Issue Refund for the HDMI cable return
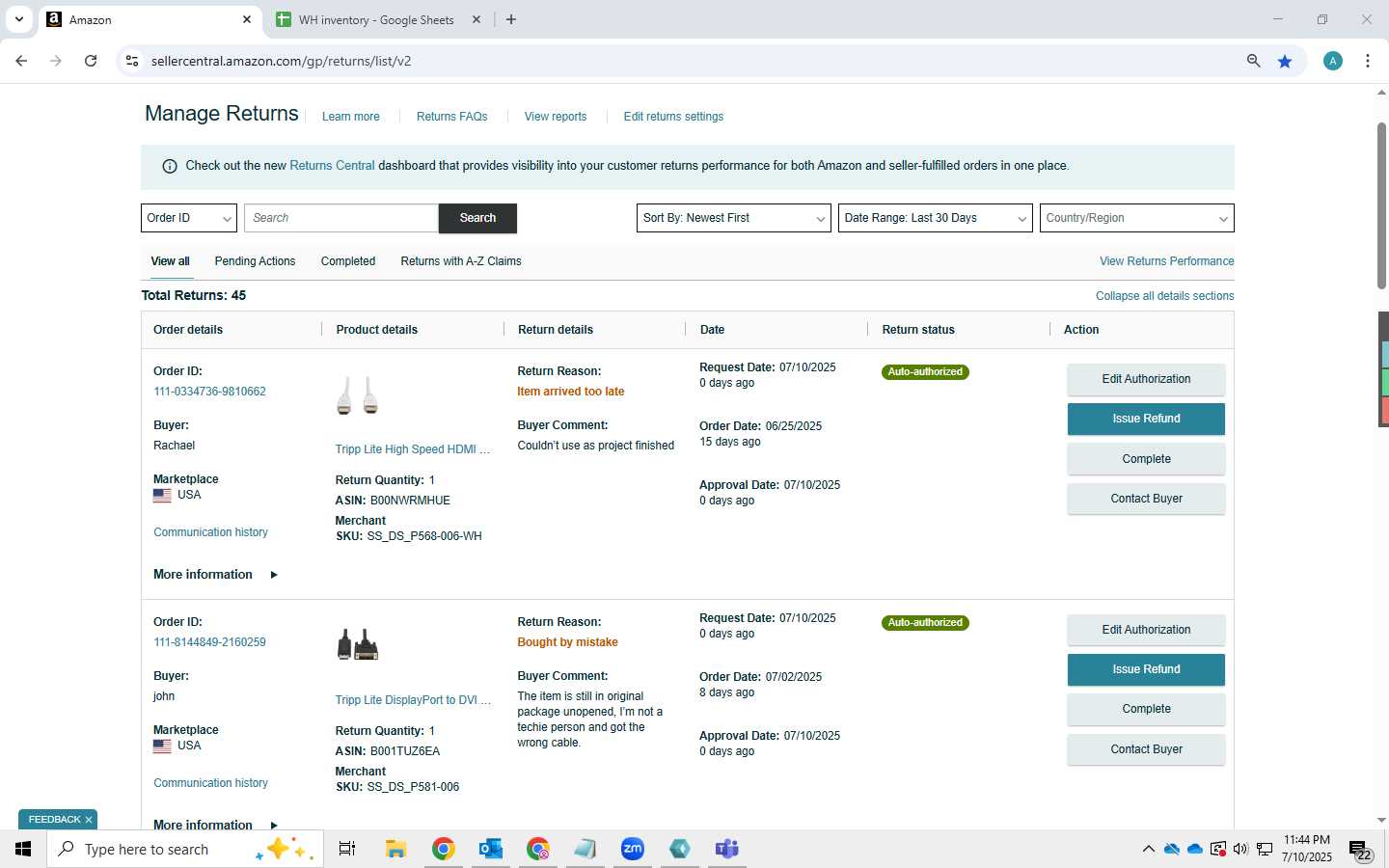This screenshot has width=1389, height=868. 1146,419
